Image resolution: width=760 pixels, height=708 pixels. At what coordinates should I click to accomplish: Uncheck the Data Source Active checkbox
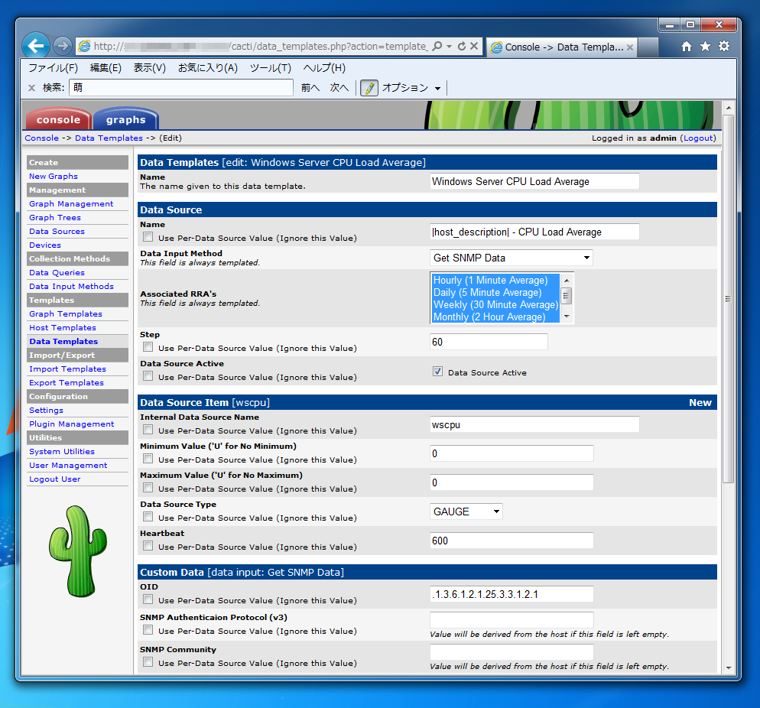(438, 372)
